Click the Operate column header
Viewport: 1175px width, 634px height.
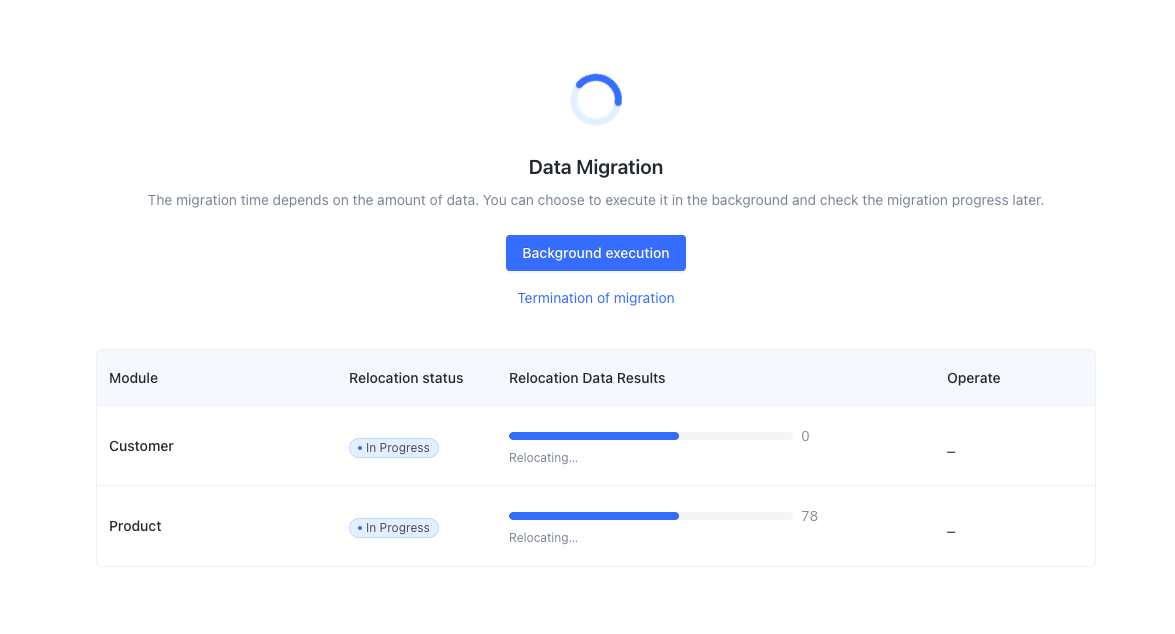(x=973, y=378)
